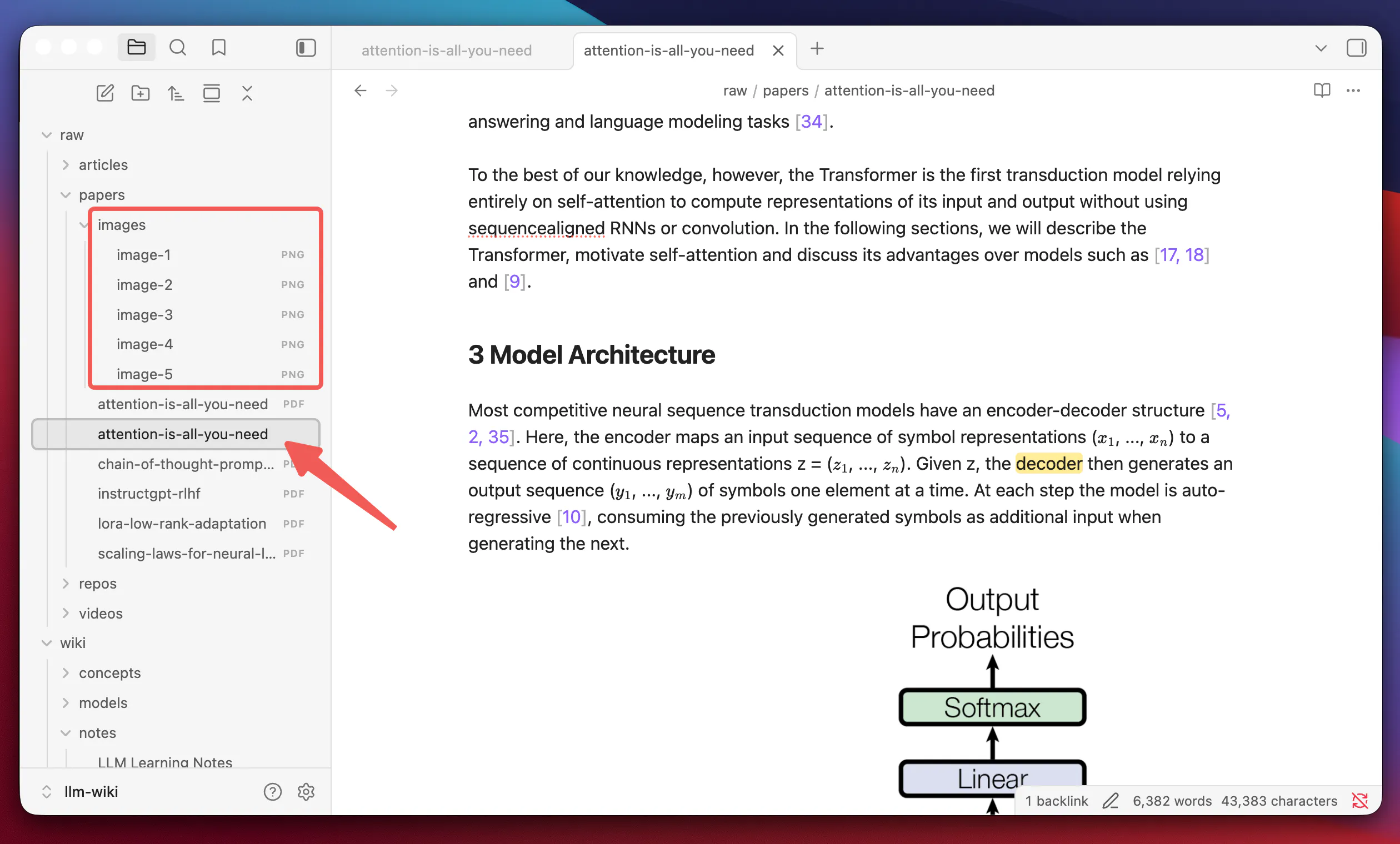Screen dimensions: 1400x844
Task: Click auto-reveal current file icon
Action: point(211,93)
